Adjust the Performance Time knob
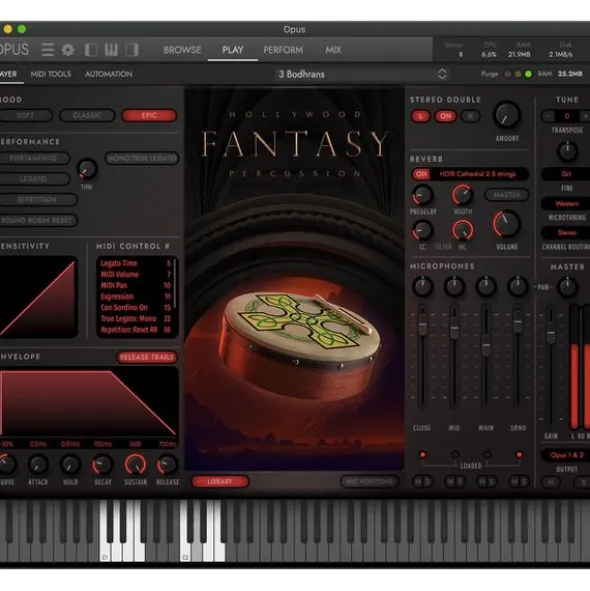This screenshot has width=590, height=591. pos(87,169)
